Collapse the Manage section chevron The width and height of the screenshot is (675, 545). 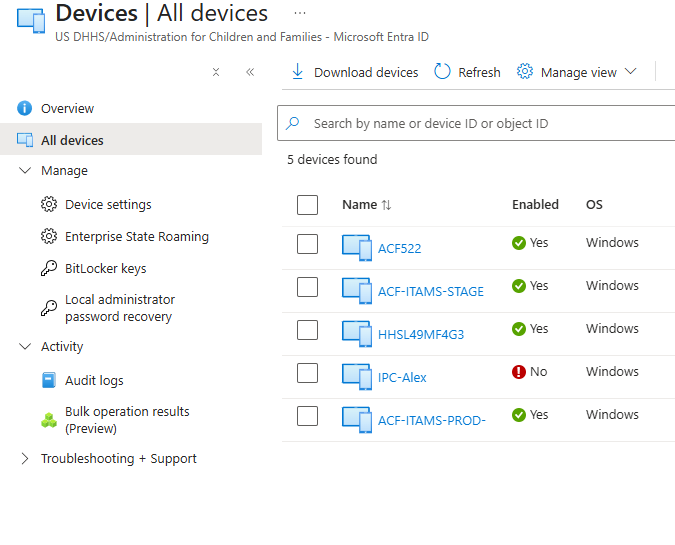click(x=25, y=171)
